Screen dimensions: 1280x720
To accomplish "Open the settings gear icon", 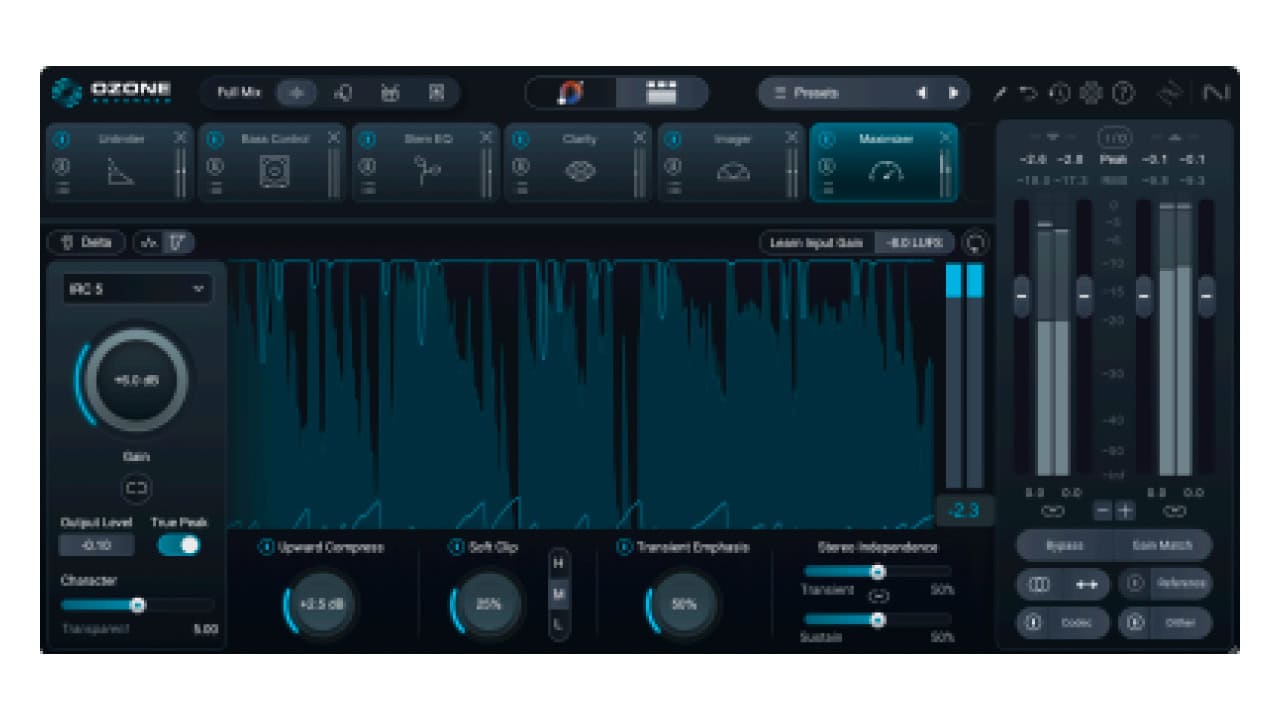I will tap(1091, 93).
